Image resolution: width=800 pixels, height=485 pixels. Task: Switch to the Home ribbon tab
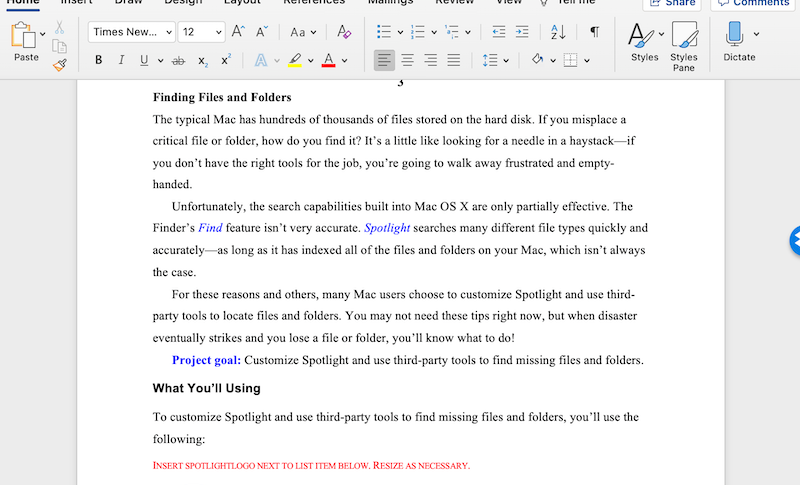(22, 3)
